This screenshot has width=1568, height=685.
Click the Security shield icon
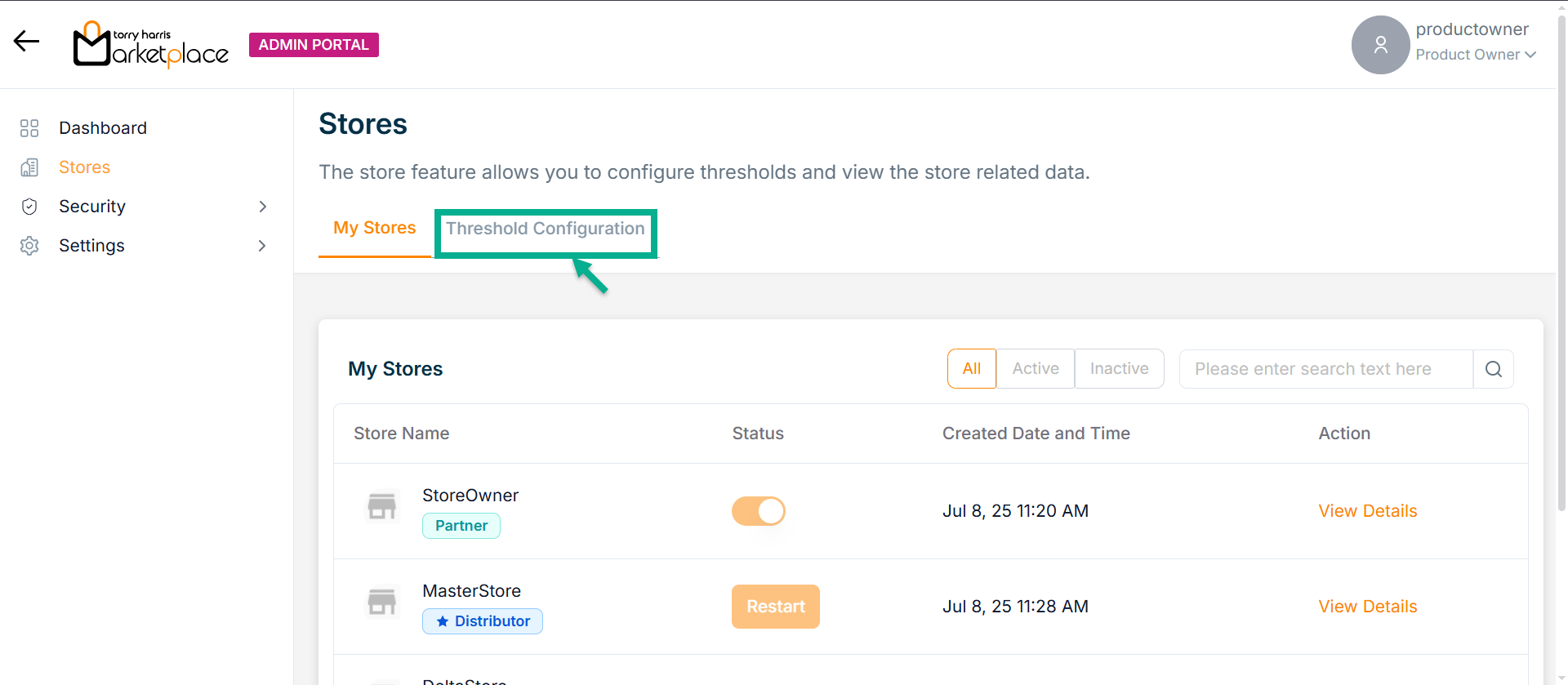[x=29, y=207]
